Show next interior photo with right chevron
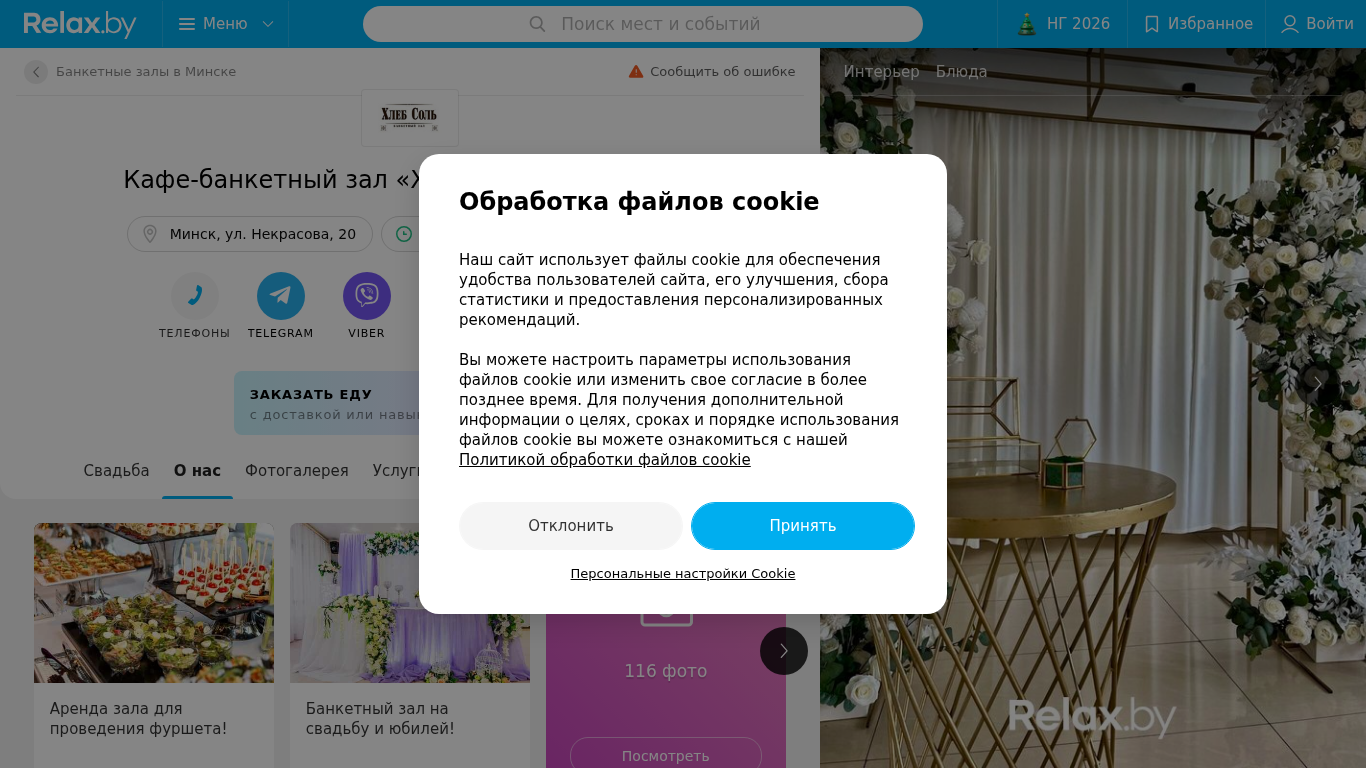Screen dimensions: 1366x768 point(1318,384)
